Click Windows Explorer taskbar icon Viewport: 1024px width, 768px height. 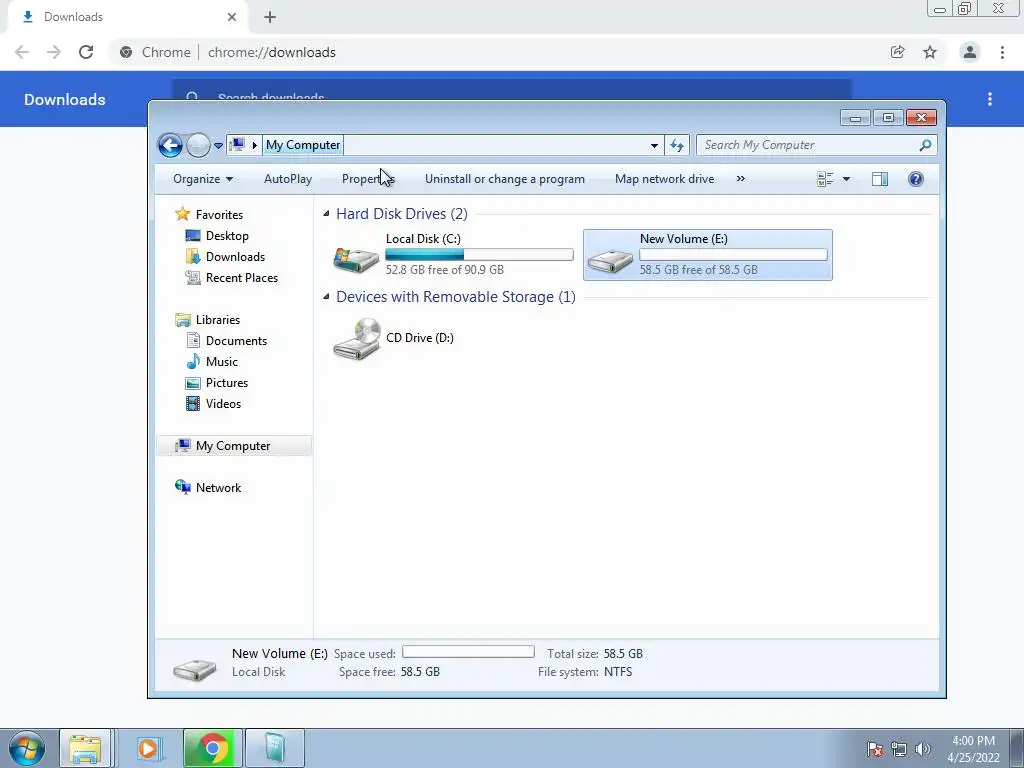click(x=86, y=748)
